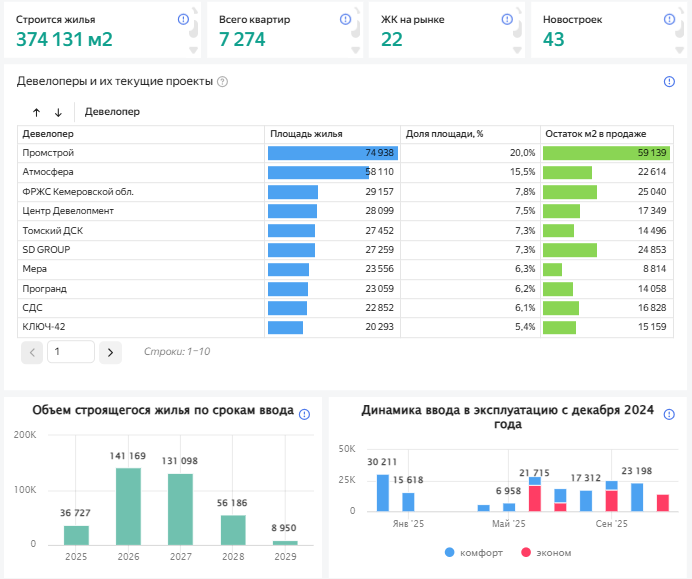692x579 pixels.
Task: Toggle комфорт legend series
Action: click(x=474, y=553)
